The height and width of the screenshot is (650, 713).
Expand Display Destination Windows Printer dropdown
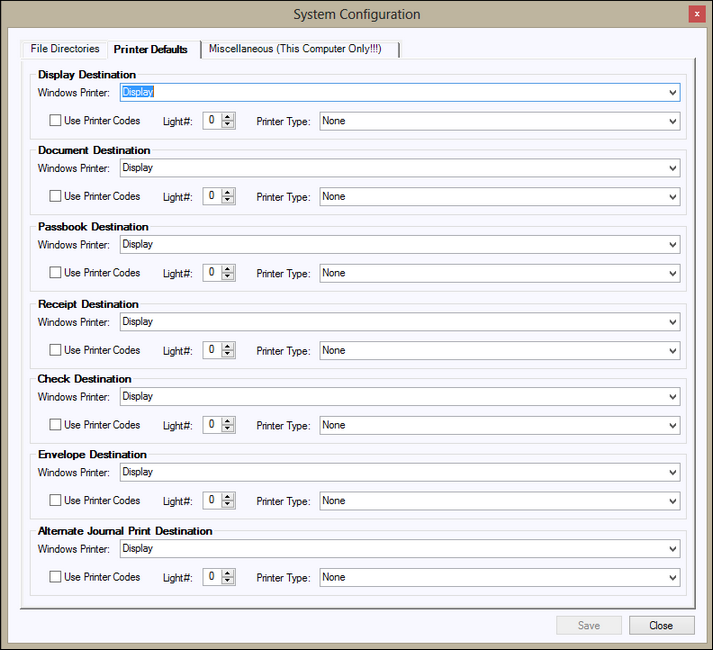click(x=673, y=92)
